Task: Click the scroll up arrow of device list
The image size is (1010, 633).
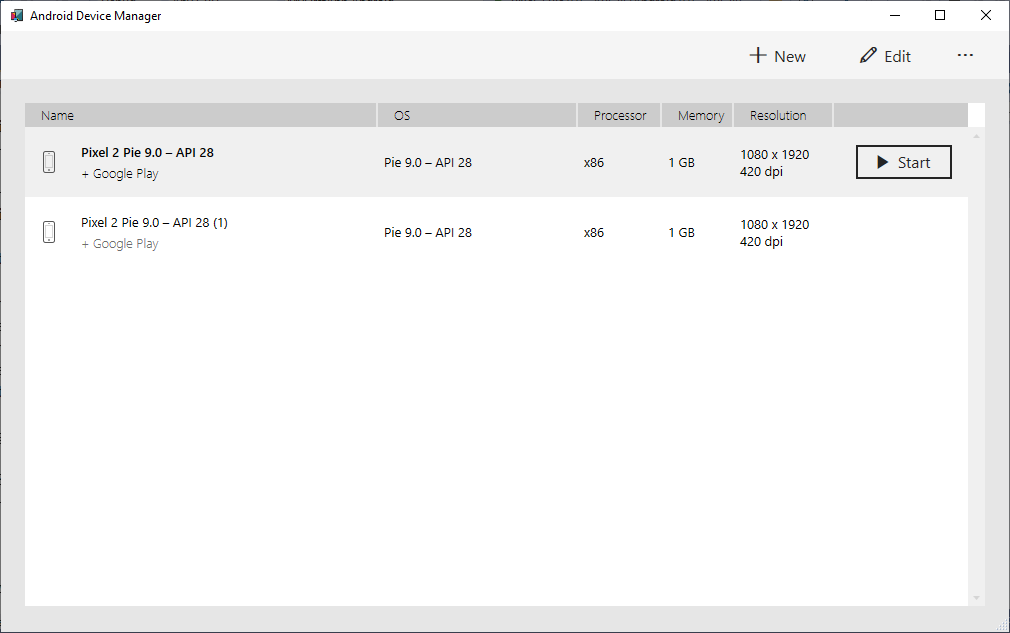Action: coord(977,136)
